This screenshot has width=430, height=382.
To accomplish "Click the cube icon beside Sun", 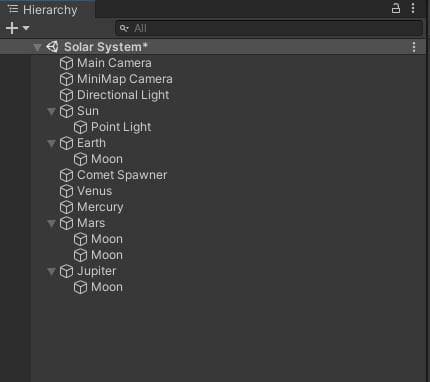I will [66, 111].
